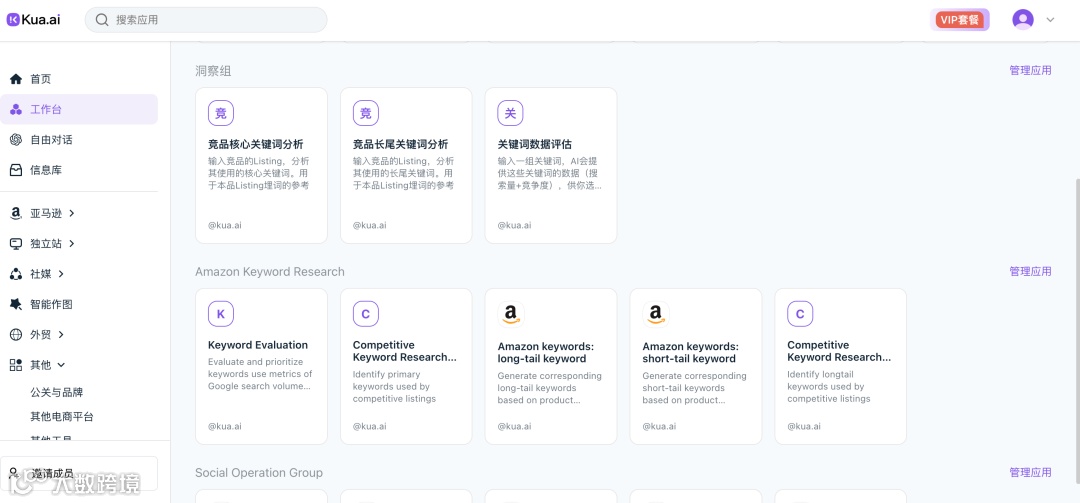
Task: Click the 关 icon on 关键词数据评估 card
Action: click(510, 113)
